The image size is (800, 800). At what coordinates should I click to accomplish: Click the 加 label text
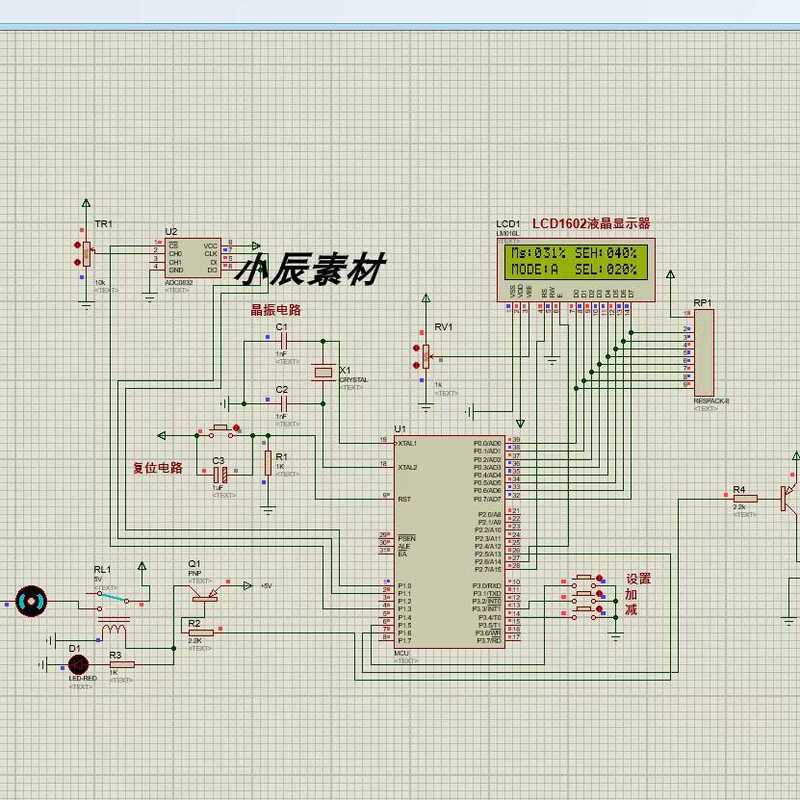click(631, 594)
